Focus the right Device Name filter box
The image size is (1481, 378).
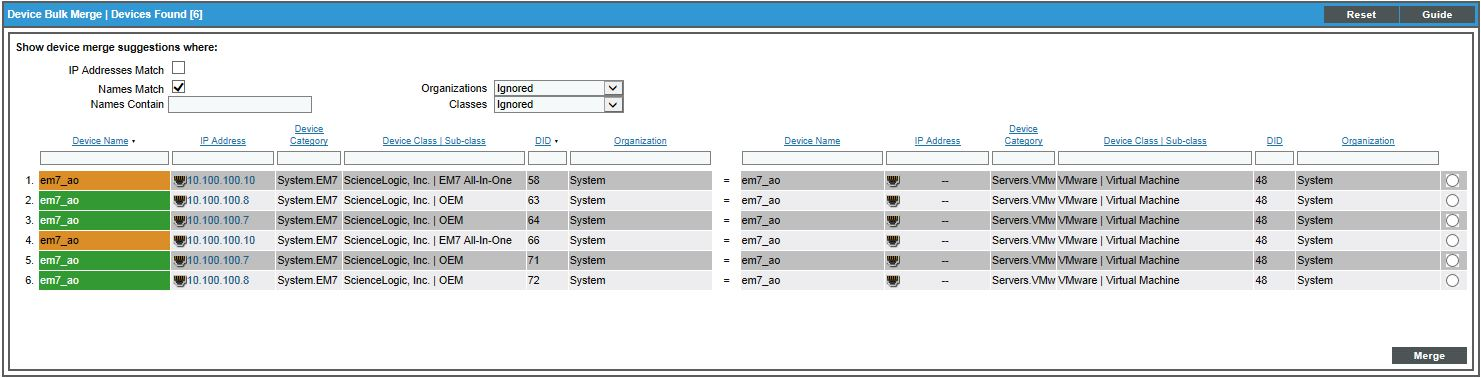coord(812,158)
